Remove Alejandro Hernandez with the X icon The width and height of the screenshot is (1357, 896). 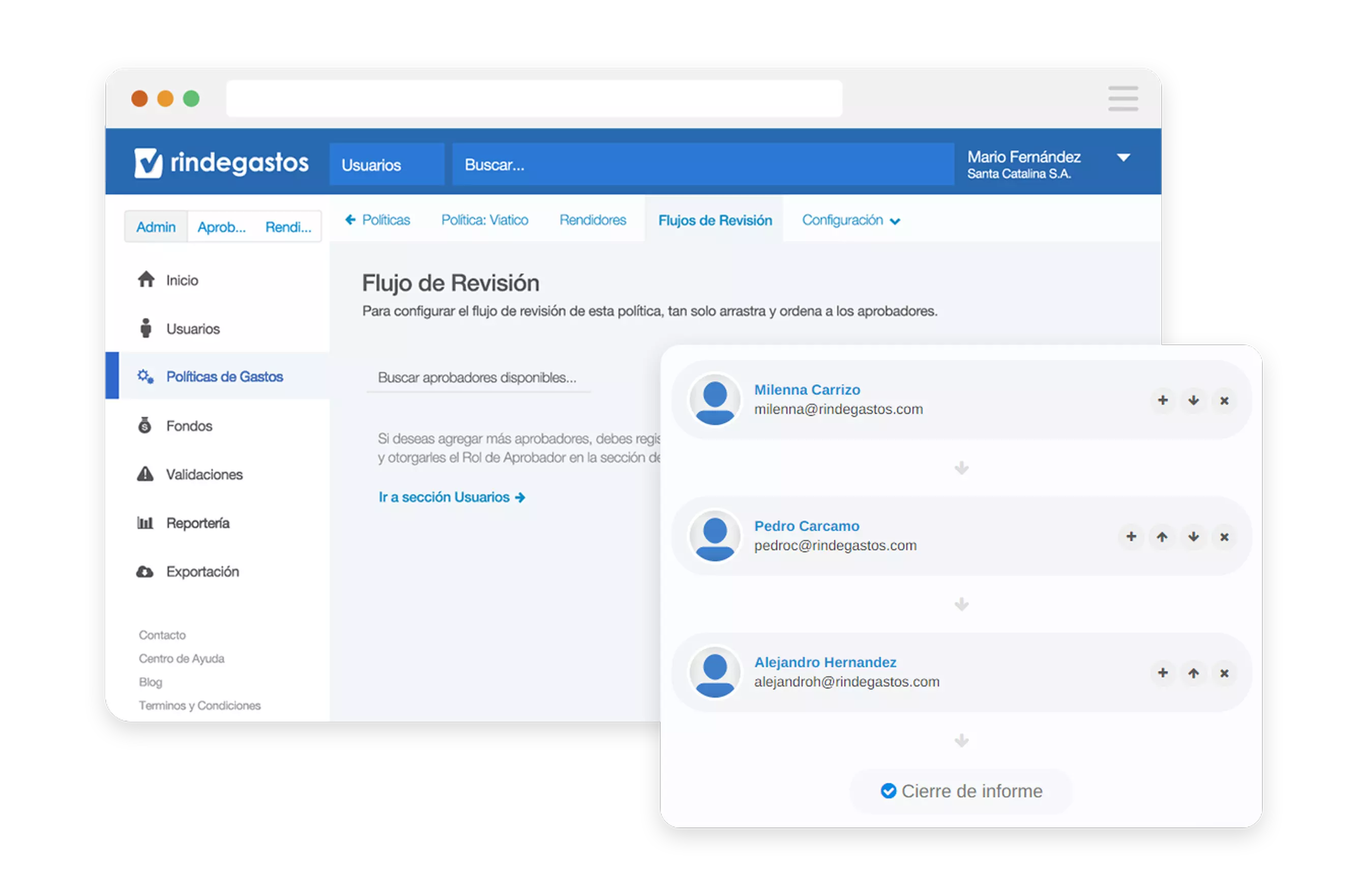(1224, 673)
